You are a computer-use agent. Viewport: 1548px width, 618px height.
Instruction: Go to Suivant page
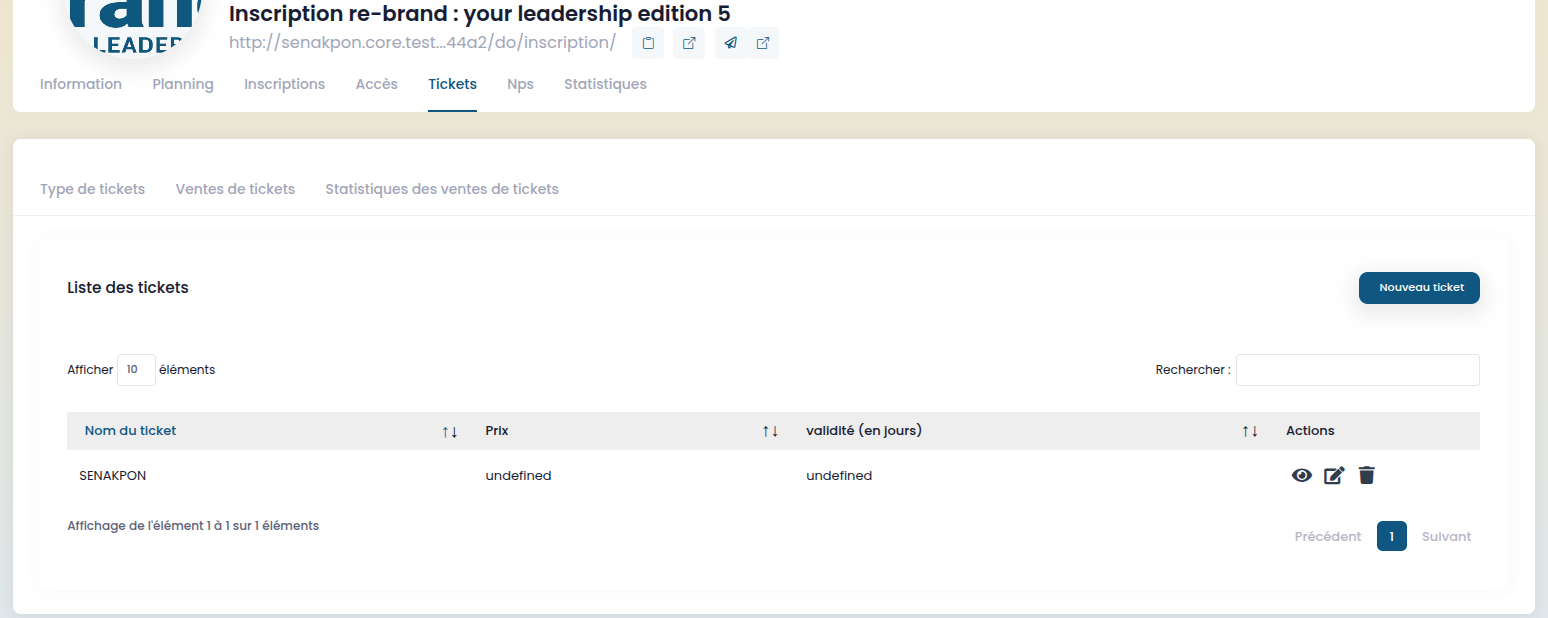pyautogui.click(x=1446, y=537)
